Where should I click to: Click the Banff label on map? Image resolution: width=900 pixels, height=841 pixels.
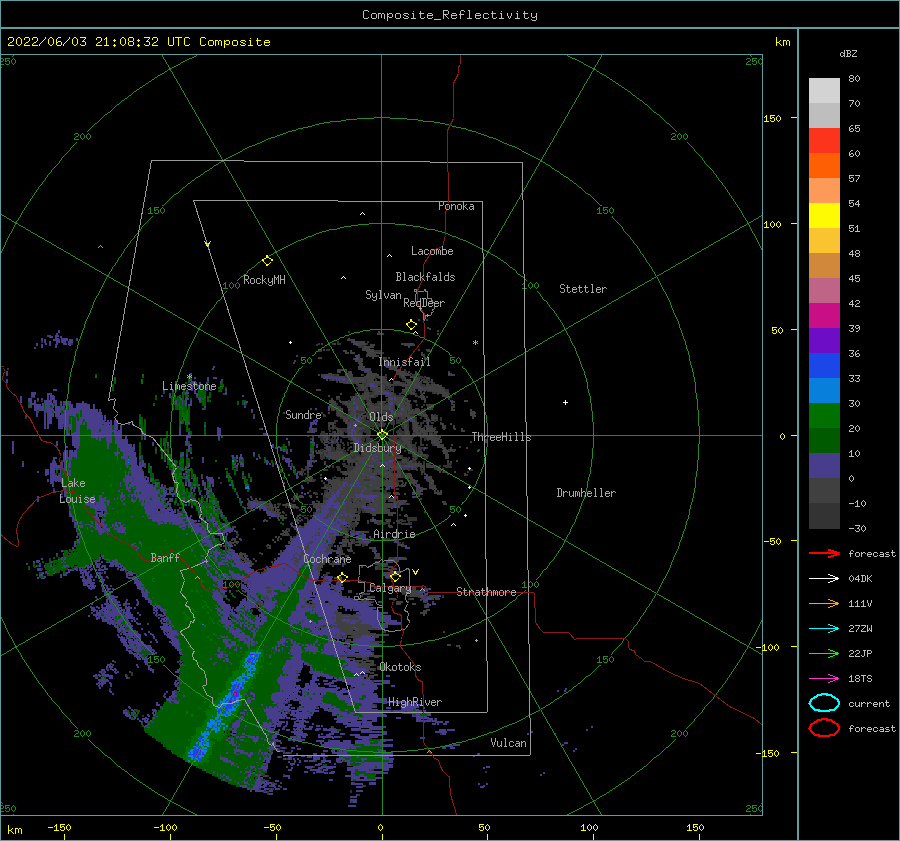pyautogui.click(x=165, y=557)
